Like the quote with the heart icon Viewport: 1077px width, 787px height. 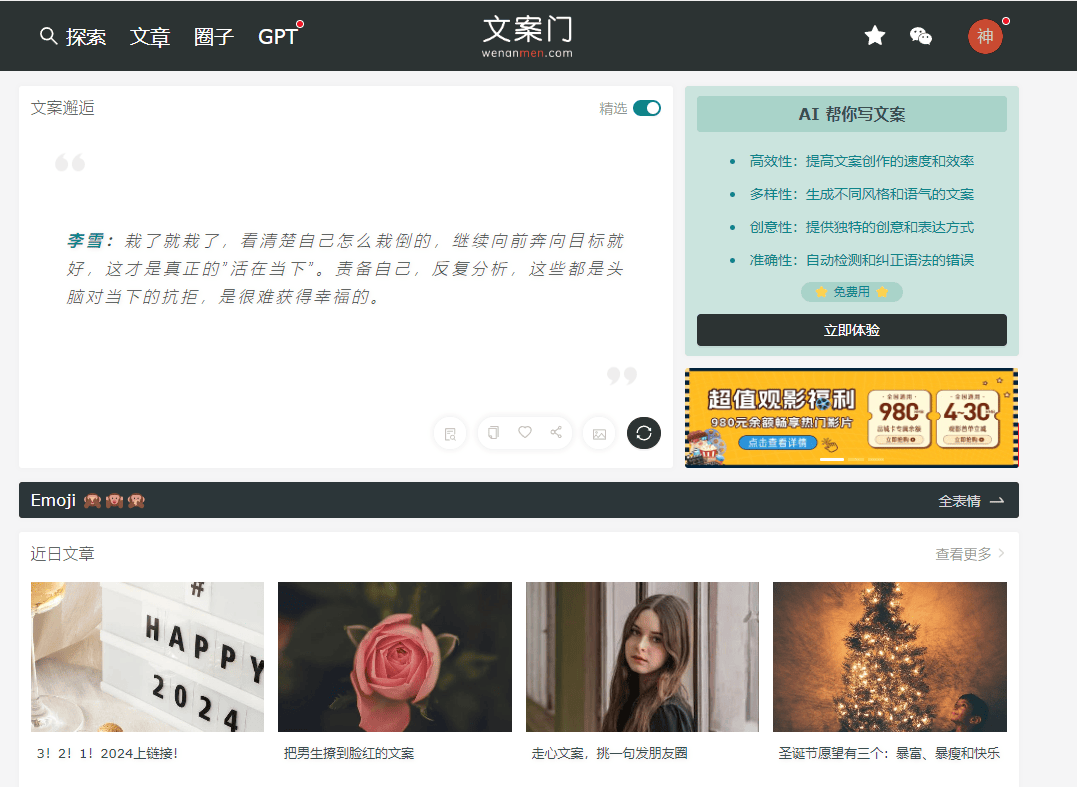click(x=525, y=432)
